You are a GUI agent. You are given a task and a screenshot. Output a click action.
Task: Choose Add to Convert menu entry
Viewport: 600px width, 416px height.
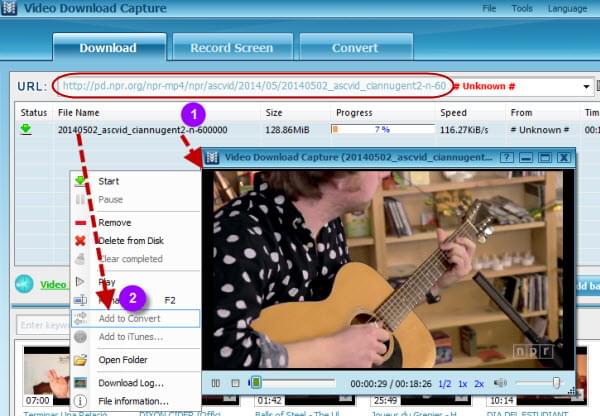135,318
